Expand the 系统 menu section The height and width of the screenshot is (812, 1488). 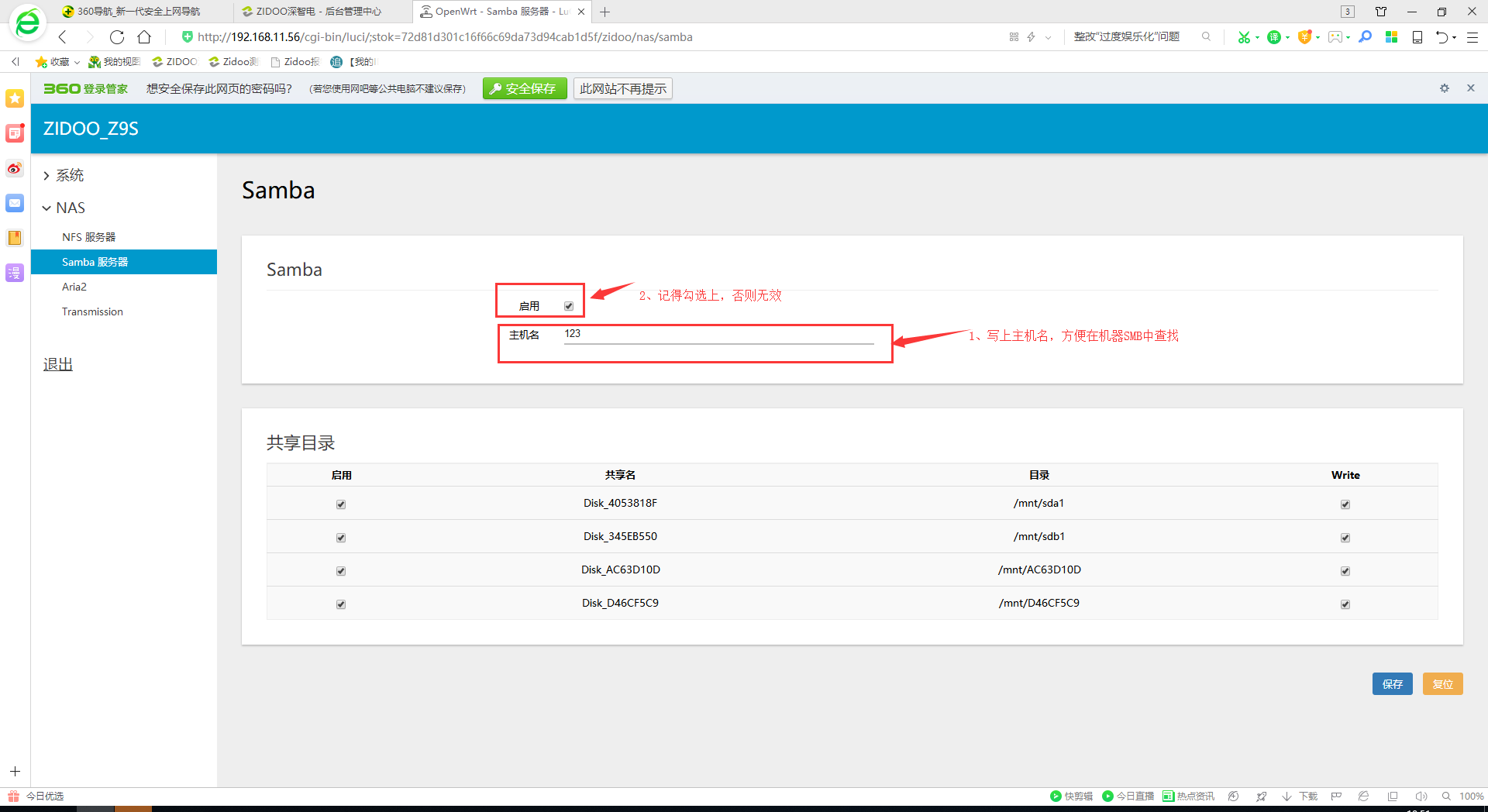click(69, 175)
